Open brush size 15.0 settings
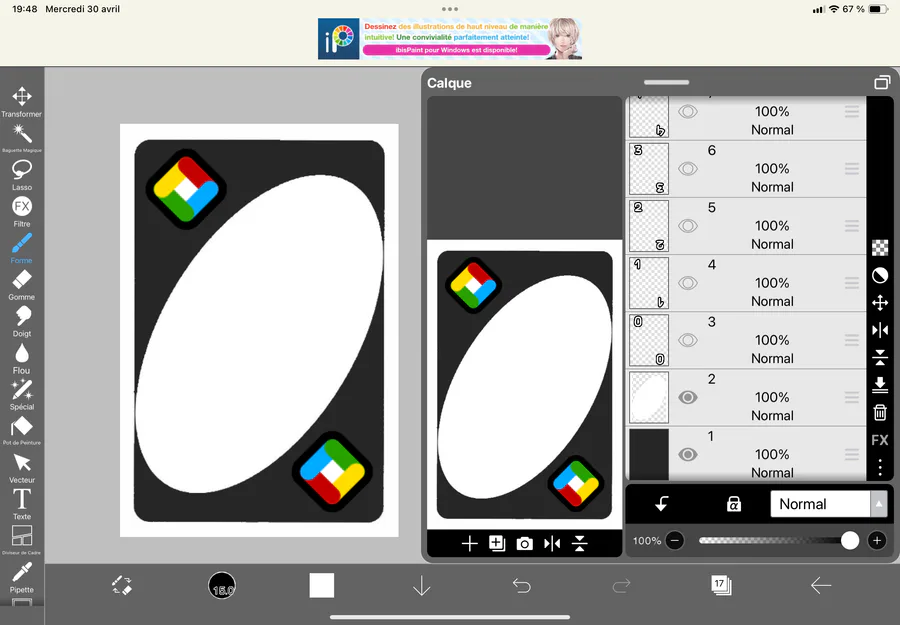The height and width of the screenshot is (625, 900). [x=222, y=585]
